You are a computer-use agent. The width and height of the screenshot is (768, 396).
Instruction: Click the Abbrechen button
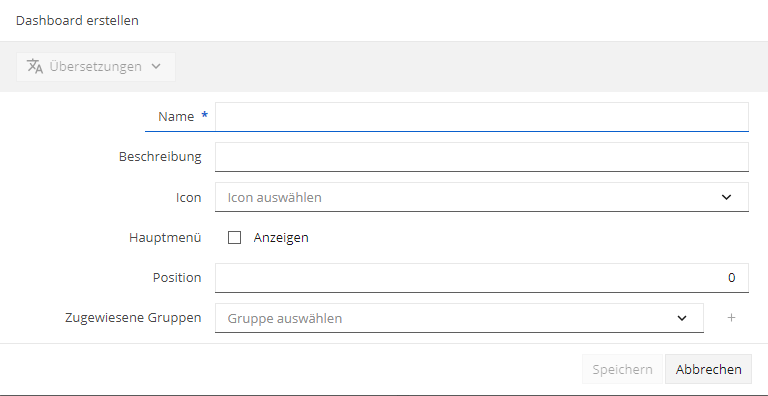708,369
